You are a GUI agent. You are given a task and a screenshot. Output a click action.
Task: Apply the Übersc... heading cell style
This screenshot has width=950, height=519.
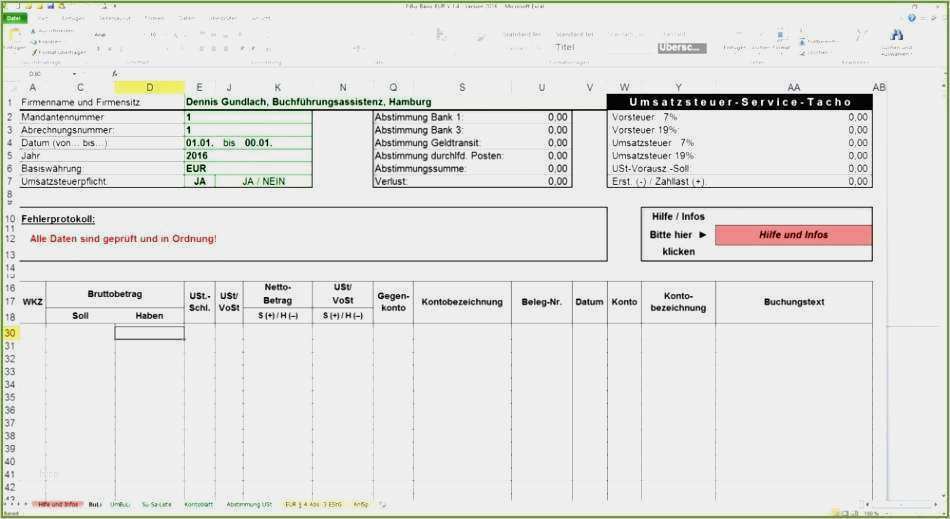click(x=682, y=48)
